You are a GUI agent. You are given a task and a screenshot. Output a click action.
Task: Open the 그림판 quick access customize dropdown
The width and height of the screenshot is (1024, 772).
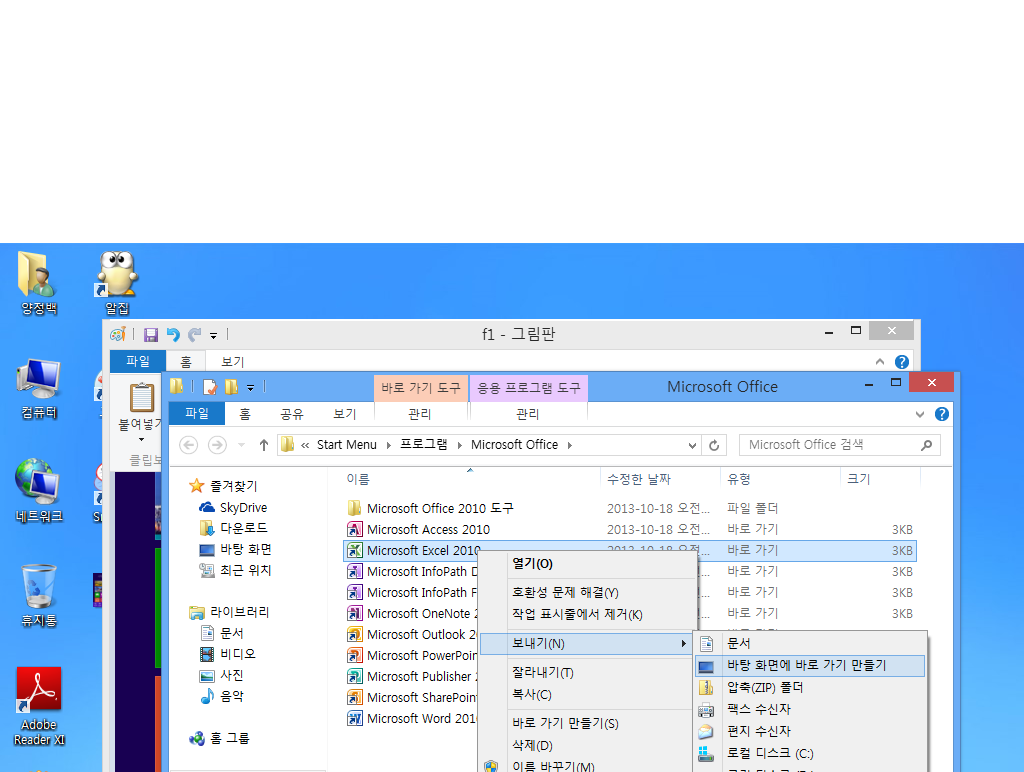214,336
